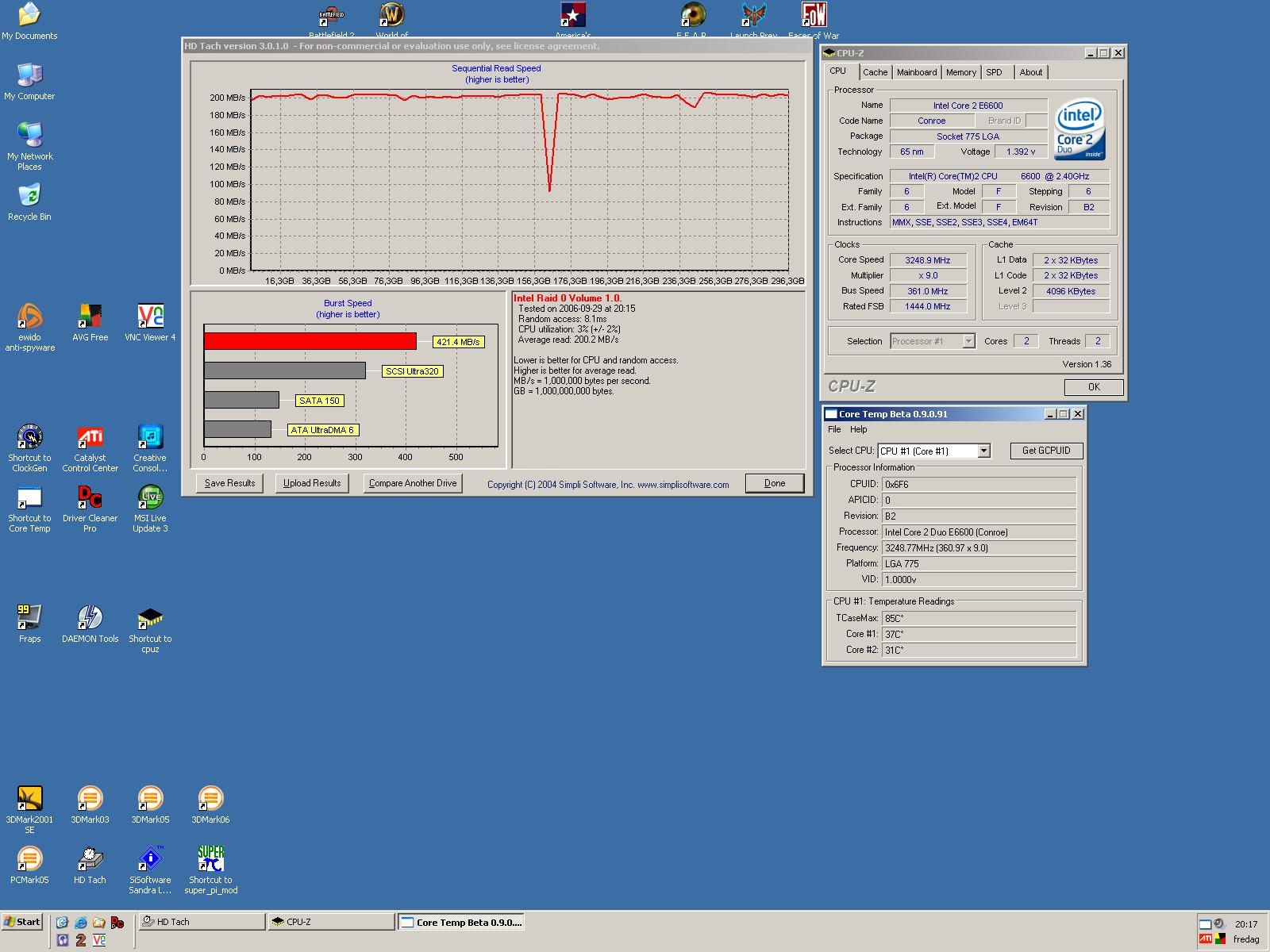Switch to the Cache tab in CPU-Z

tap(875, 72)
